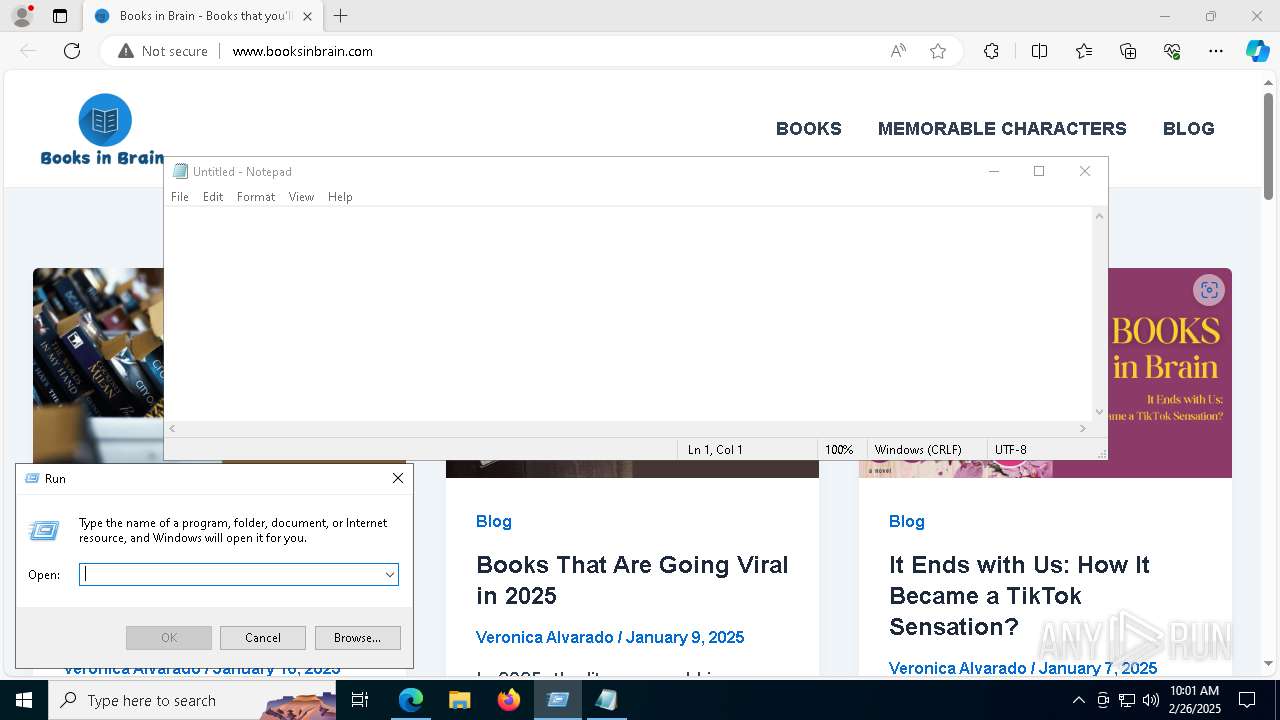Close the Books in Brain tab
The image size is (1280, 720).
(x=307, y=16)
